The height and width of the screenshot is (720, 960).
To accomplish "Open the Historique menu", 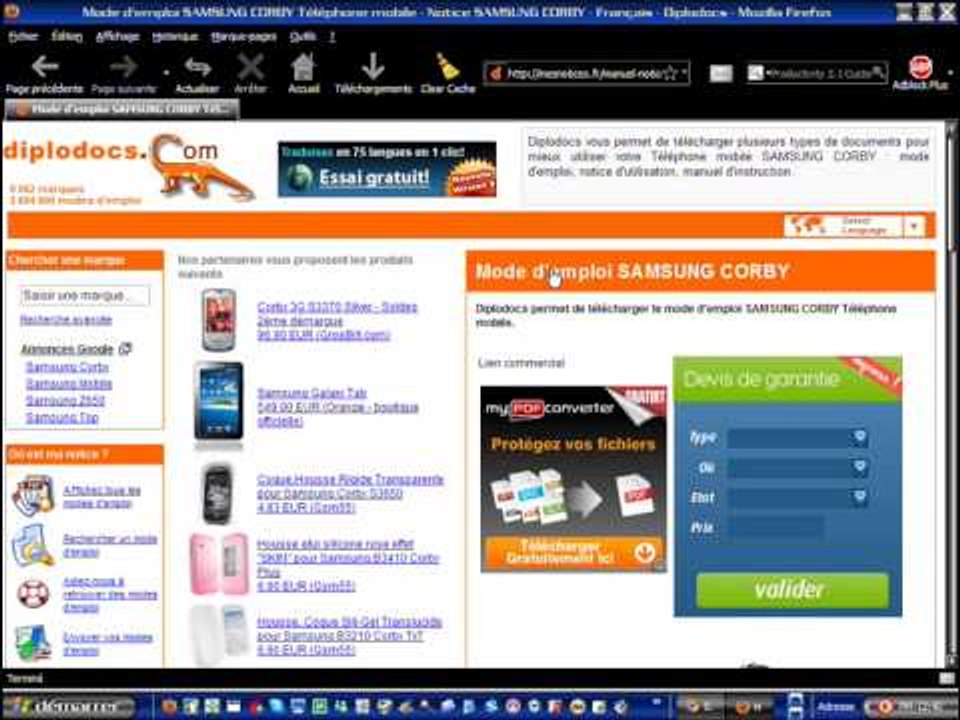I will point(175,37).
